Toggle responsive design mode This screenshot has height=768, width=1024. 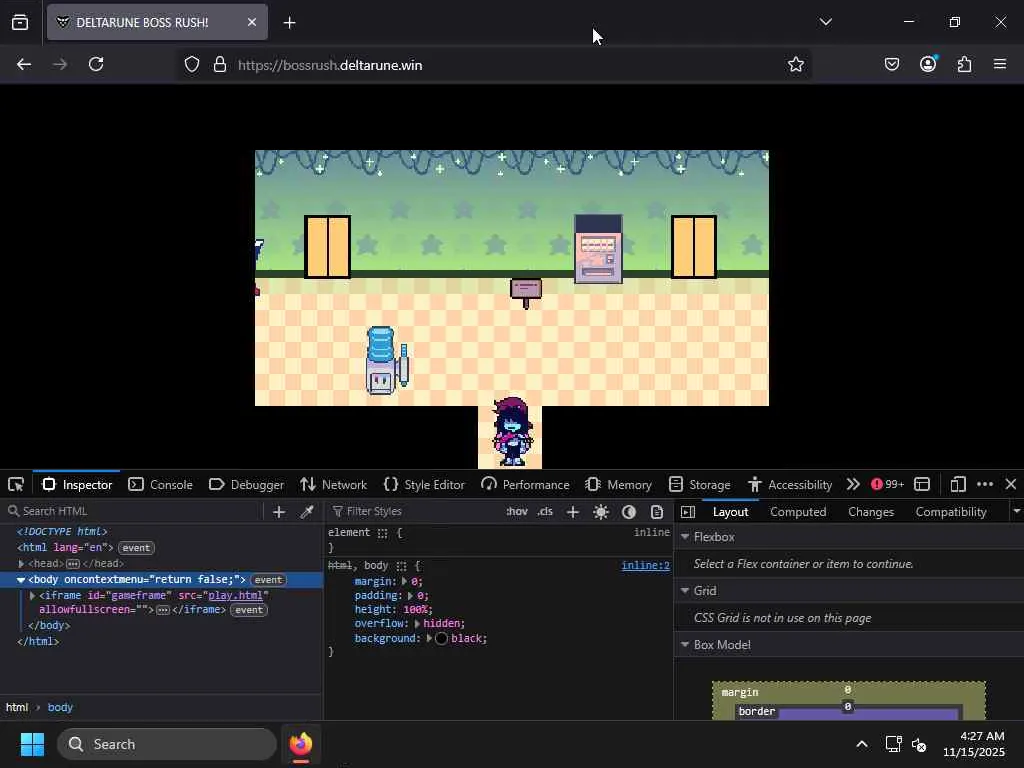point(958,484)
